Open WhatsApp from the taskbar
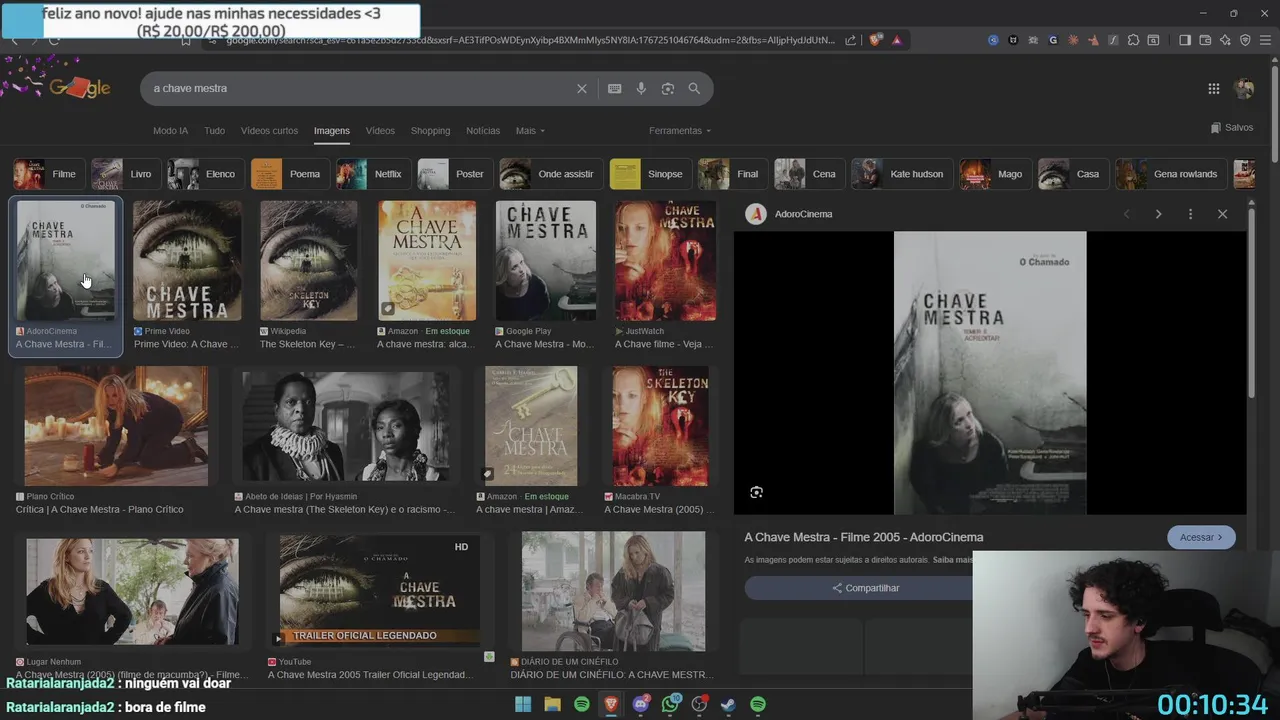Screen dimensions: 1280x720 point(670,705)
